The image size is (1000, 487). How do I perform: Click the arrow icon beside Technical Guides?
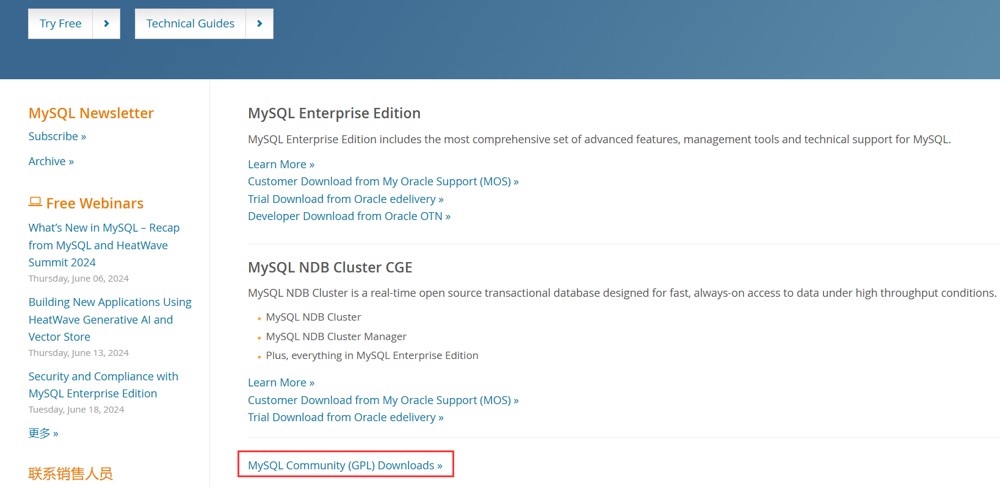point(260,24)
